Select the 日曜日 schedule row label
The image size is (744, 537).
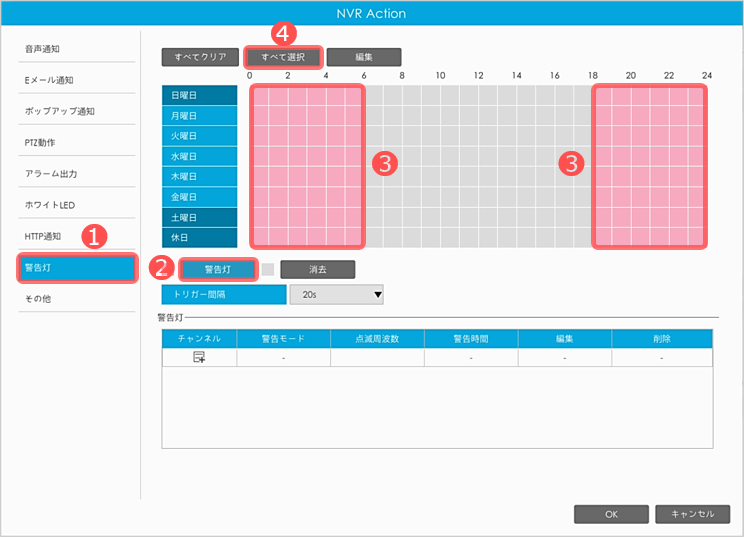coord(200,96)
